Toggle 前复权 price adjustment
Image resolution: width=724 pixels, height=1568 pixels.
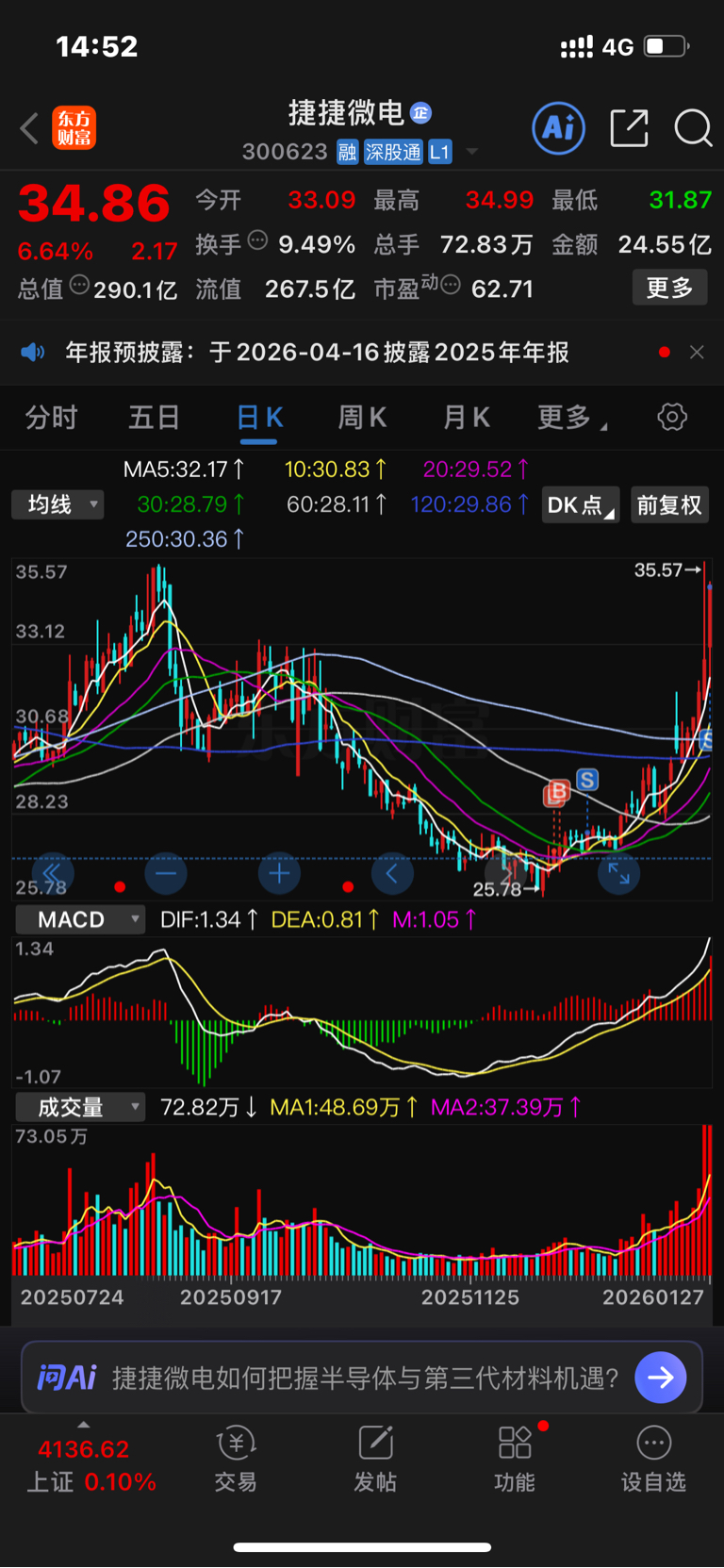pyautogui.click(x=669, y=505)
